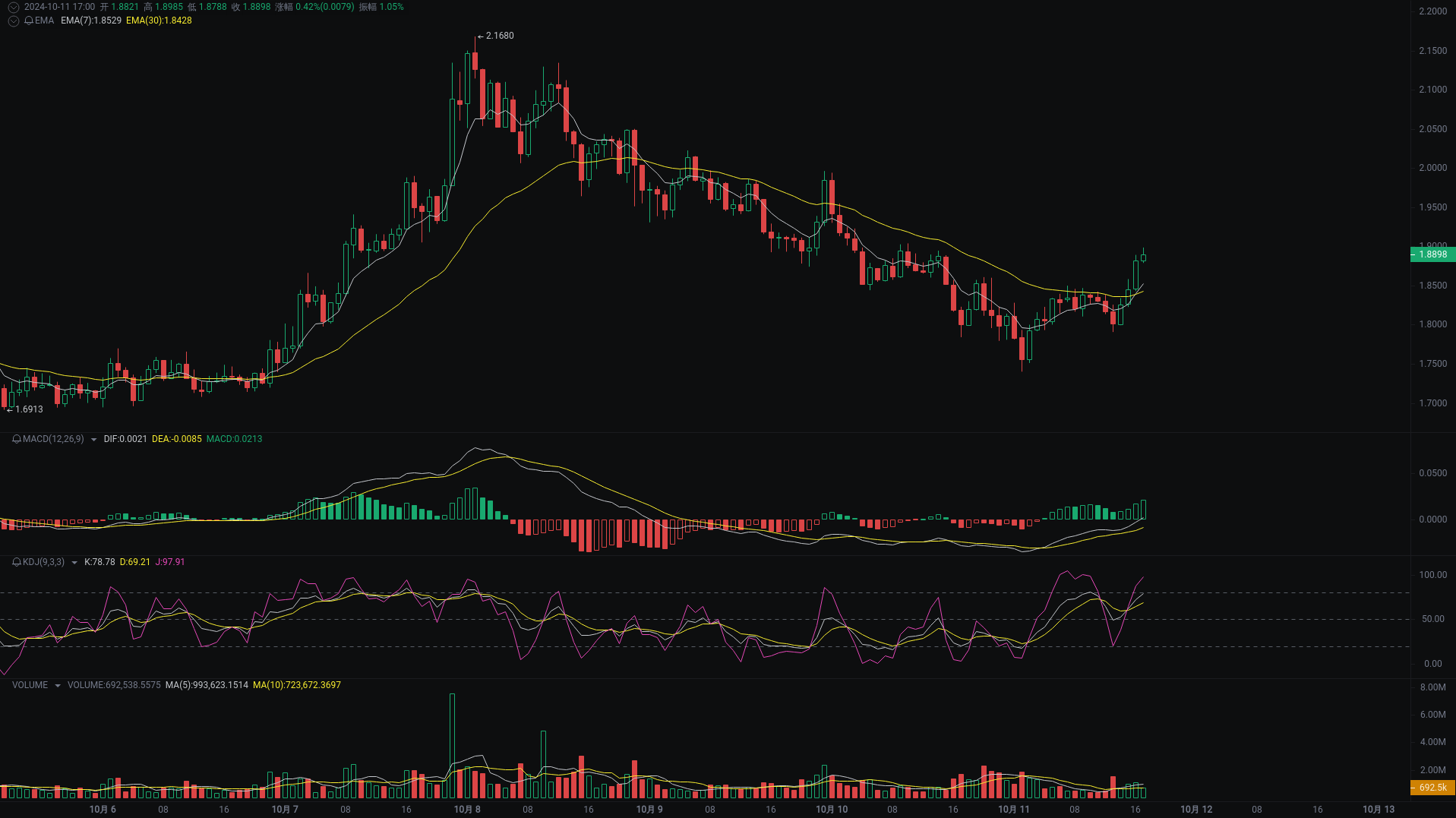Click the yellow EMA(30):1.8428 value
The image size is (1456, 818).
click(x=159, y=21)
